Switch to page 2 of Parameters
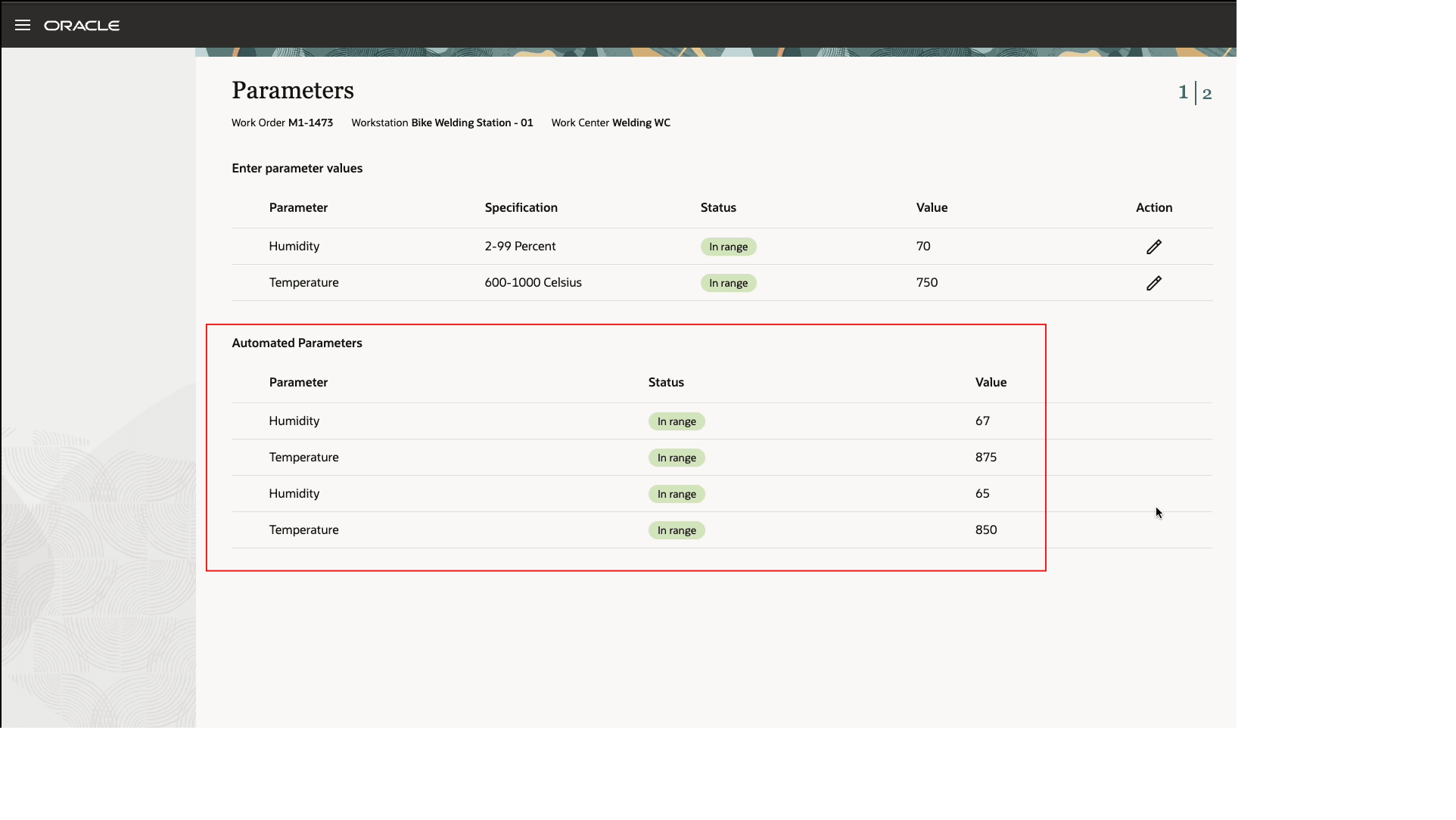Screen dimensions: 1456x820 coord(1209,92)
